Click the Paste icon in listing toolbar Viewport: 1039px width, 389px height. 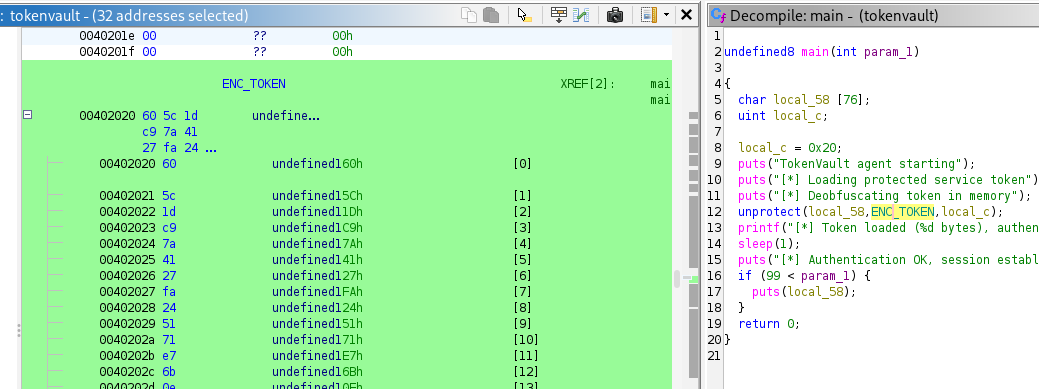coord(490,15)
